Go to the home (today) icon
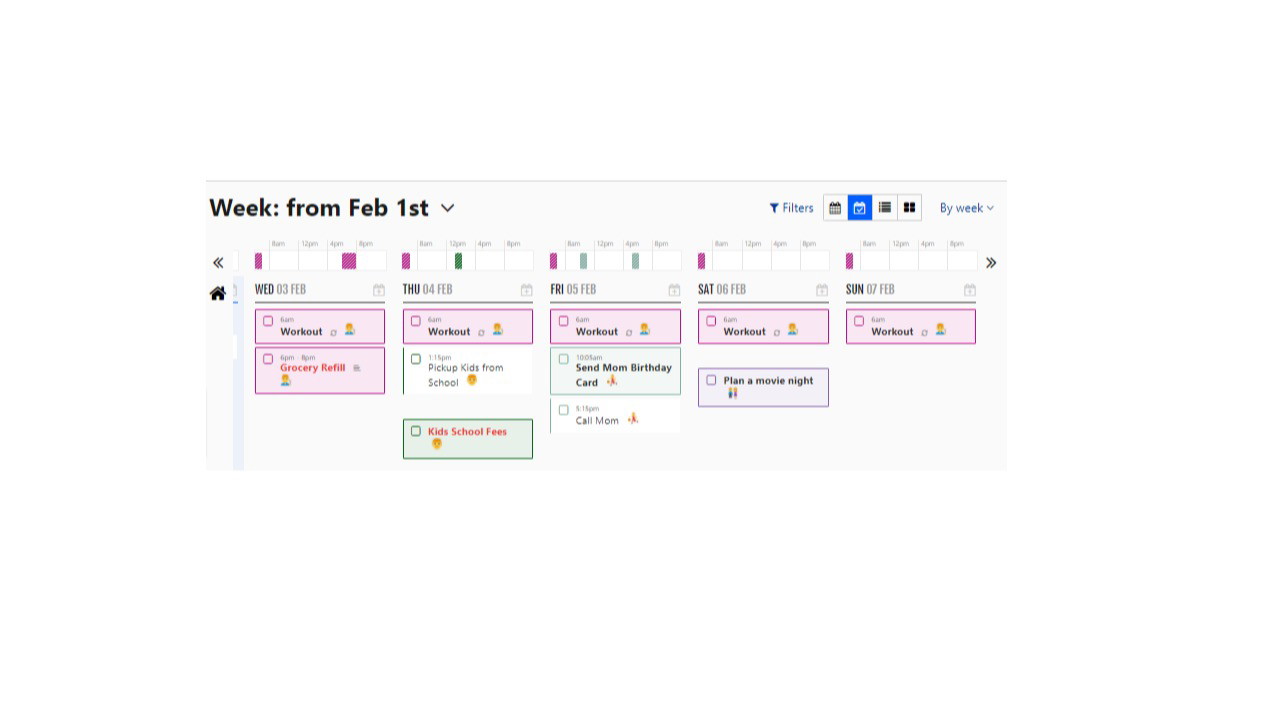Screen dimensions: 1280x720 (x=217, y=293)
